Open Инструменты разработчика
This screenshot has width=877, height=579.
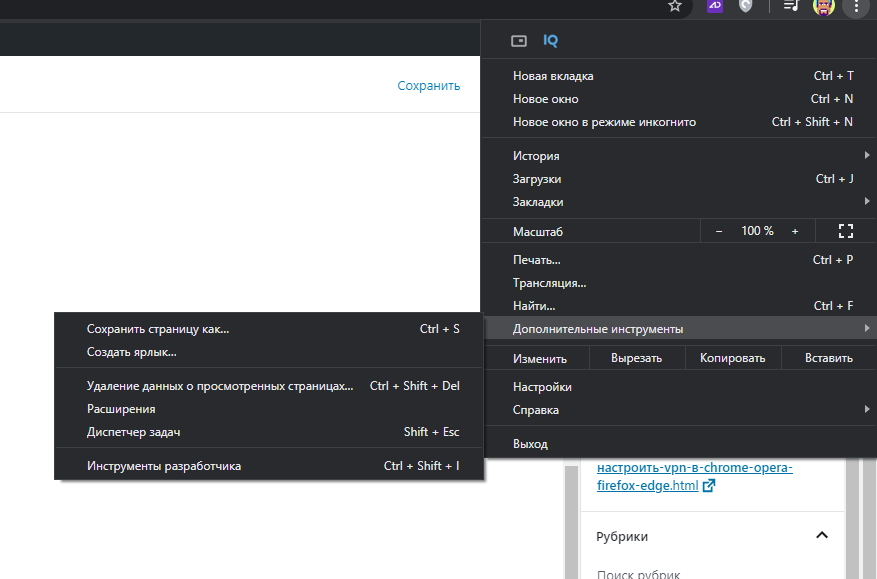pos(268,466)
